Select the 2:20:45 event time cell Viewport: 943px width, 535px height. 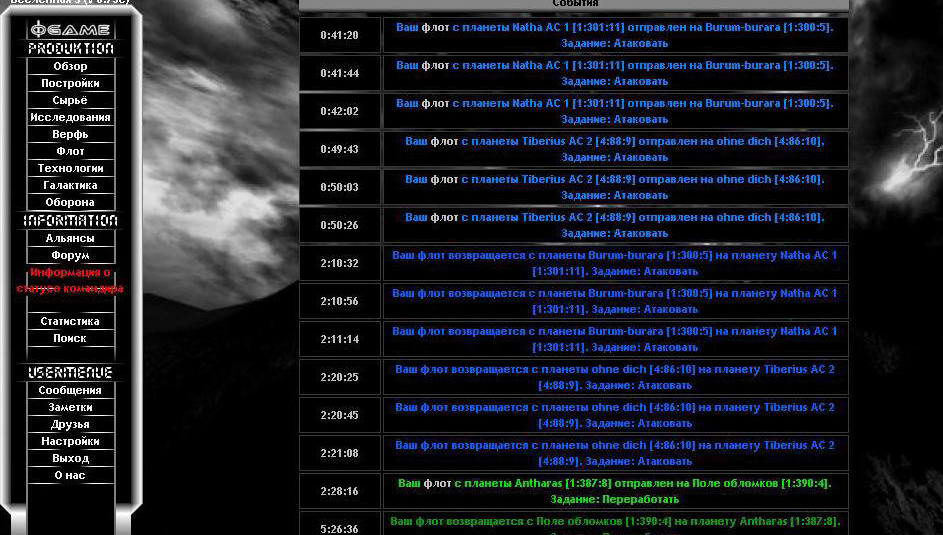tap(340, 415)
